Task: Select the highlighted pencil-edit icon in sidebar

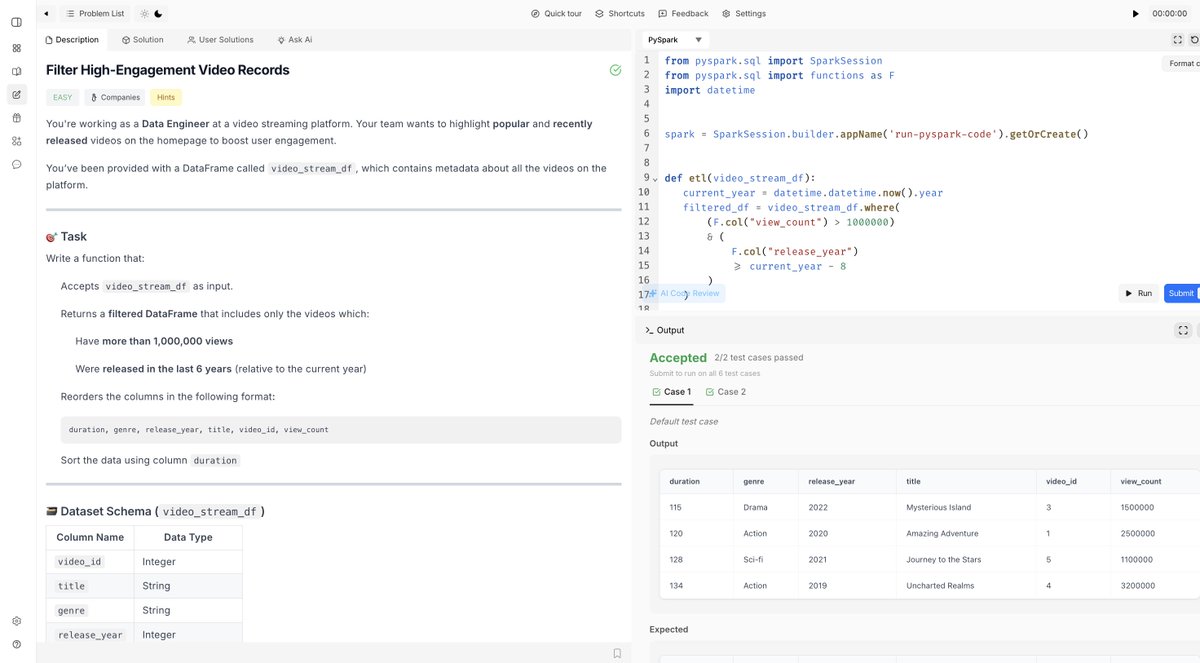Action: 16,95
